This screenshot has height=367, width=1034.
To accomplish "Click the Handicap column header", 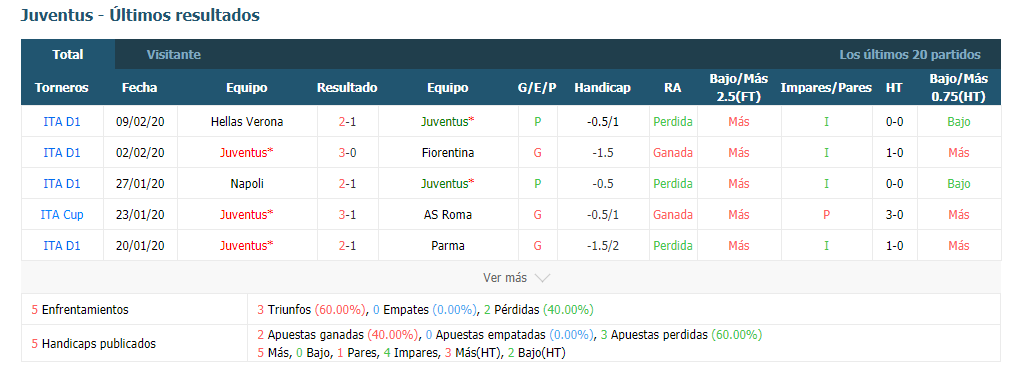I will (602, 88).
